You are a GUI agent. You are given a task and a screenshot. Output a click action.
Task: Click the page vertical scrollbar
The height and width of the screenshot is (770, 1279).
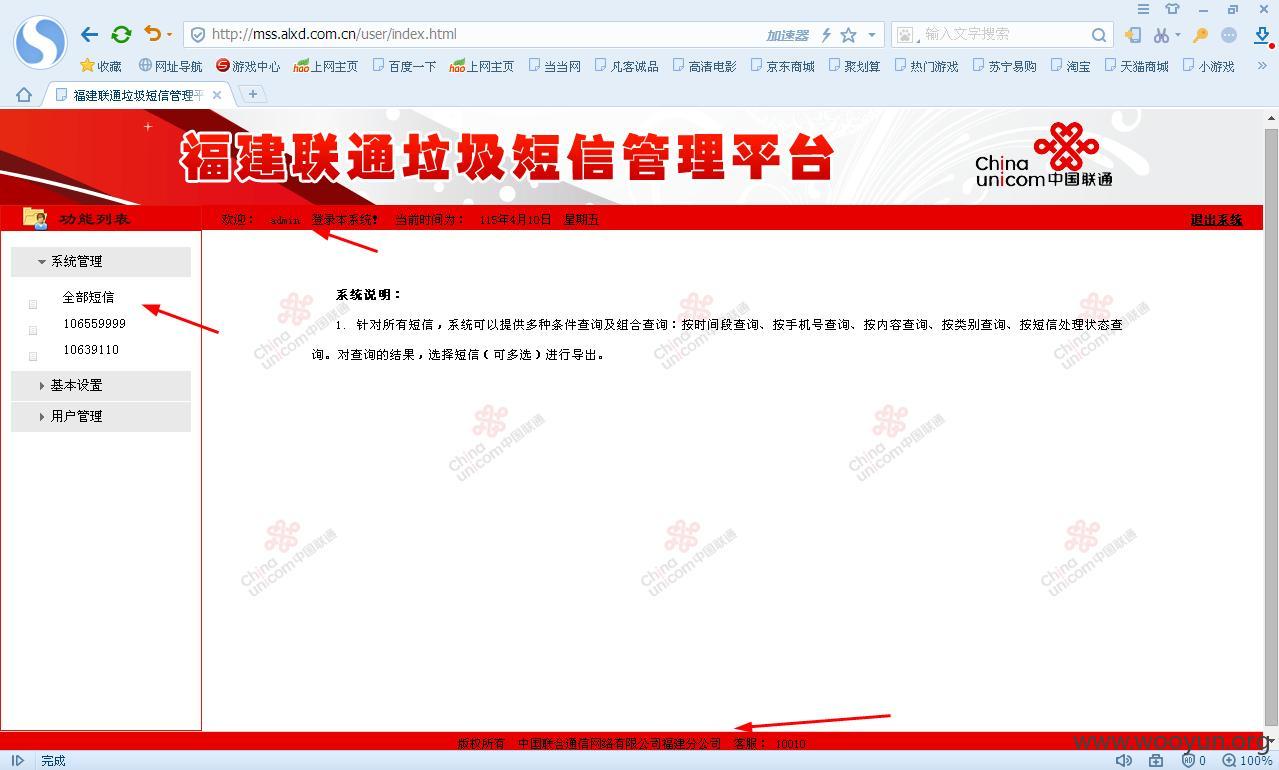click(1271, 425)
